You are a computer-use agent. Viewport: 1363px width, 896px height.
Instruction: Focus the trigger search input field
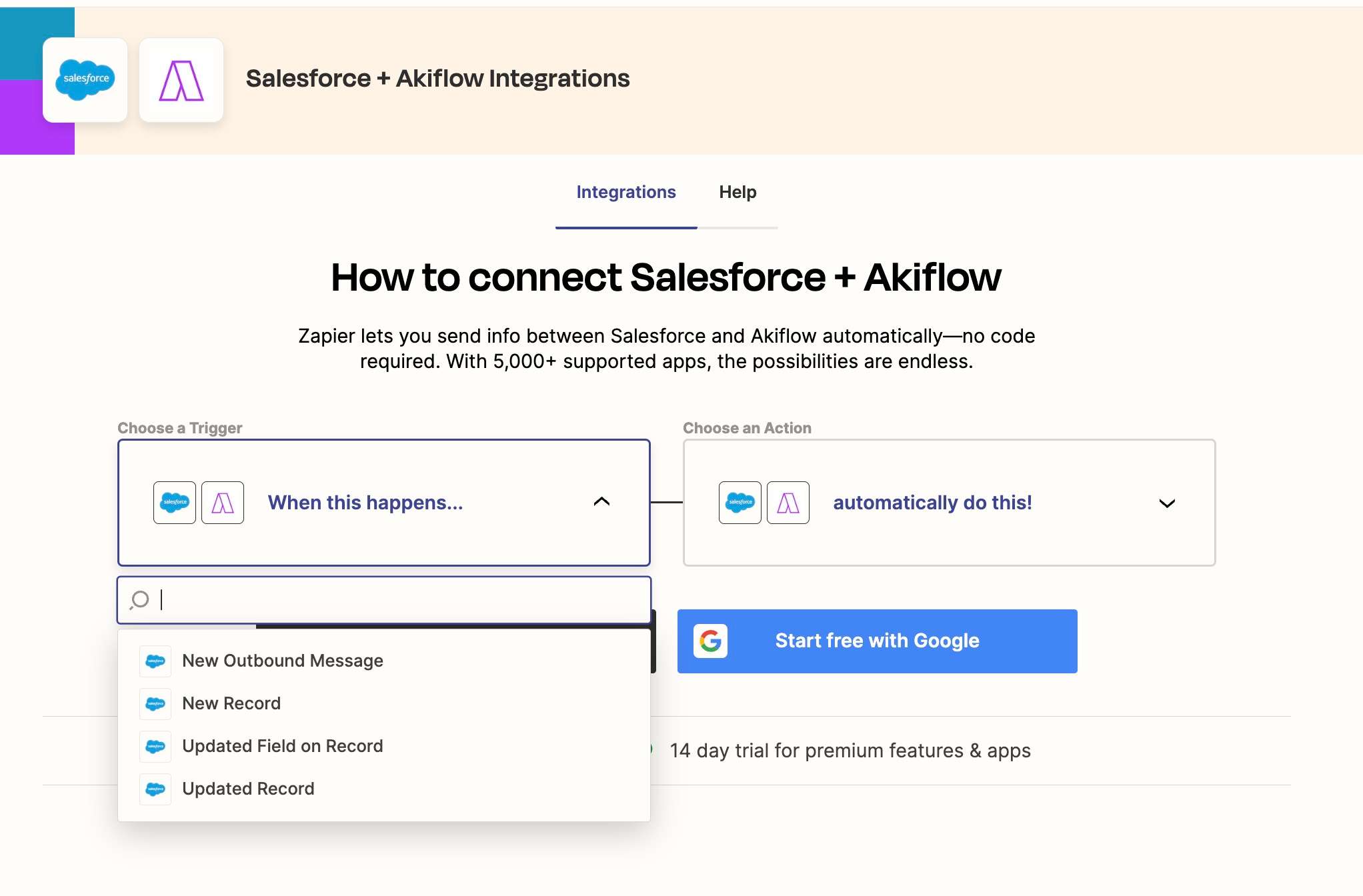pos(384,600)
